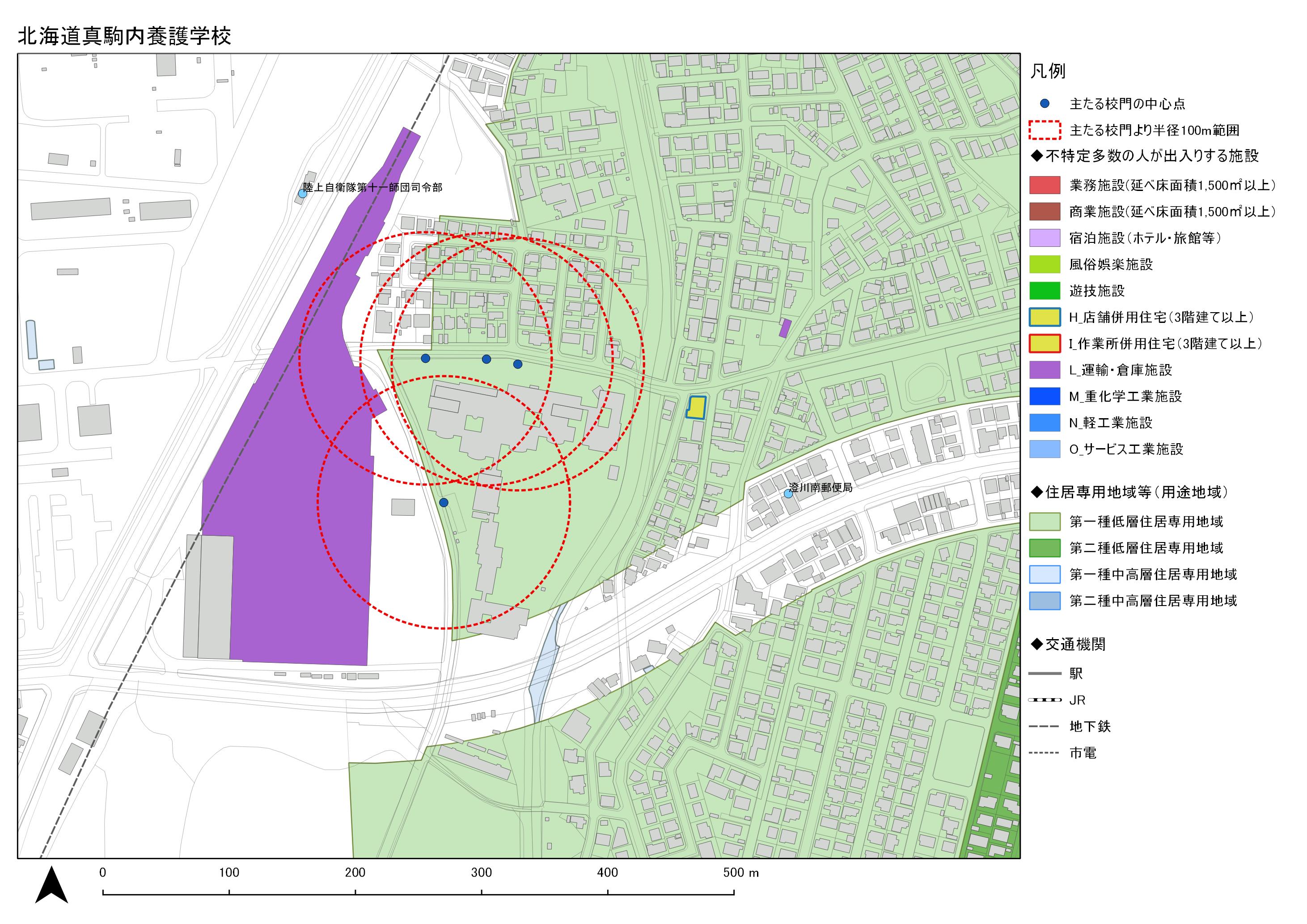Click the 第一種中高層住居専用地域 swatch
The image size is (1307, 924).
[x=1045, y=574]
